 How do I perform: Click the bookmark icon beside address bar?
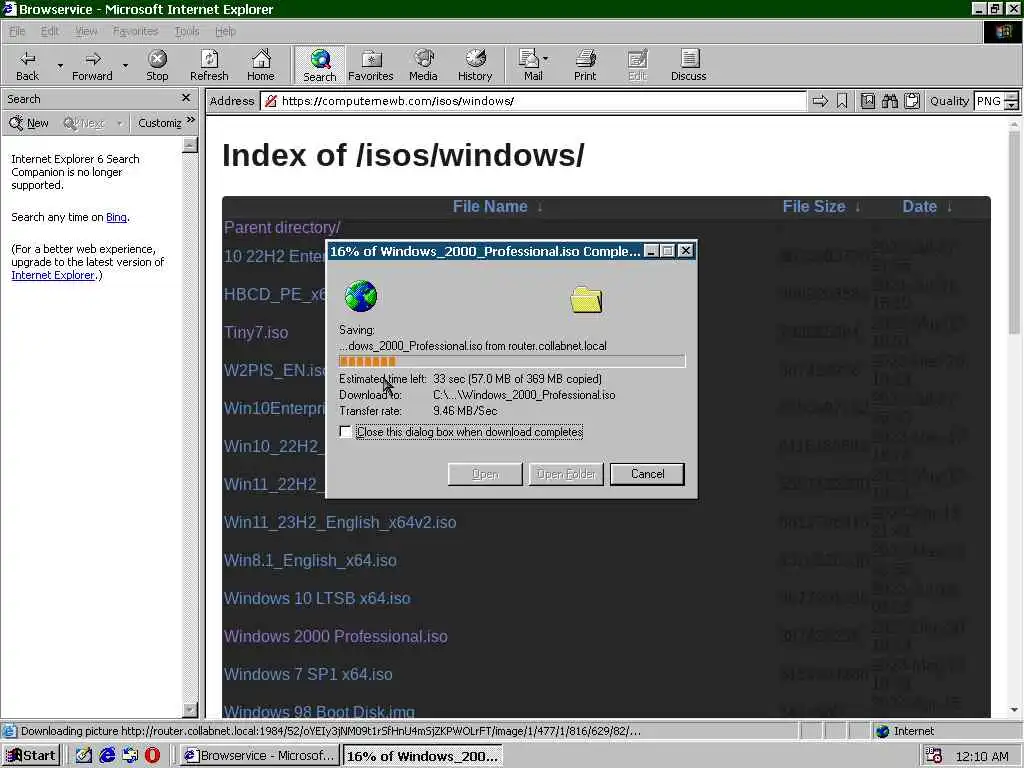(842, 101)
